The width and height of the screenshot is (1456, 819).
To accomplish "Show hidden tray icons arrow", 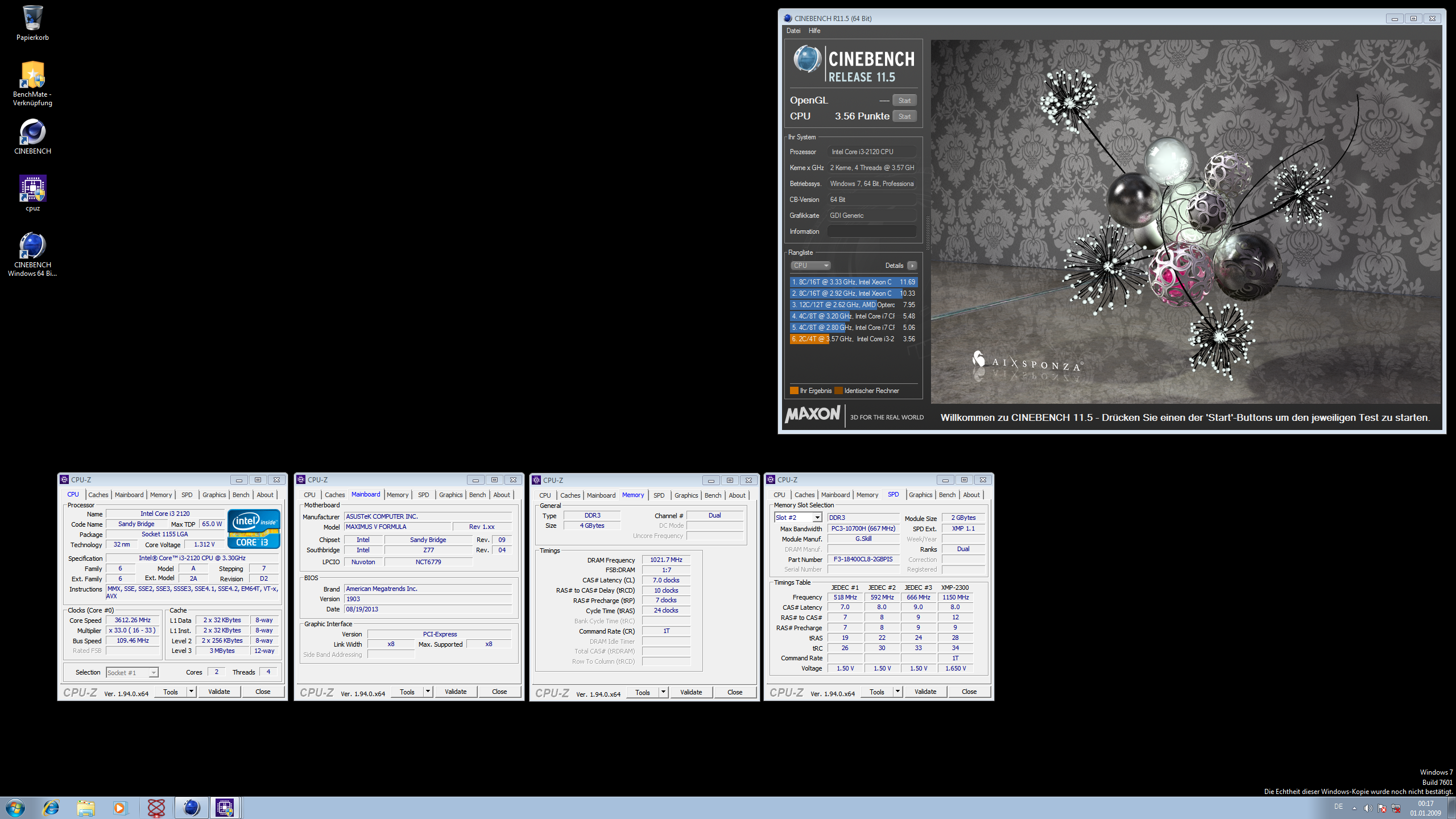I will point(1354,808).
